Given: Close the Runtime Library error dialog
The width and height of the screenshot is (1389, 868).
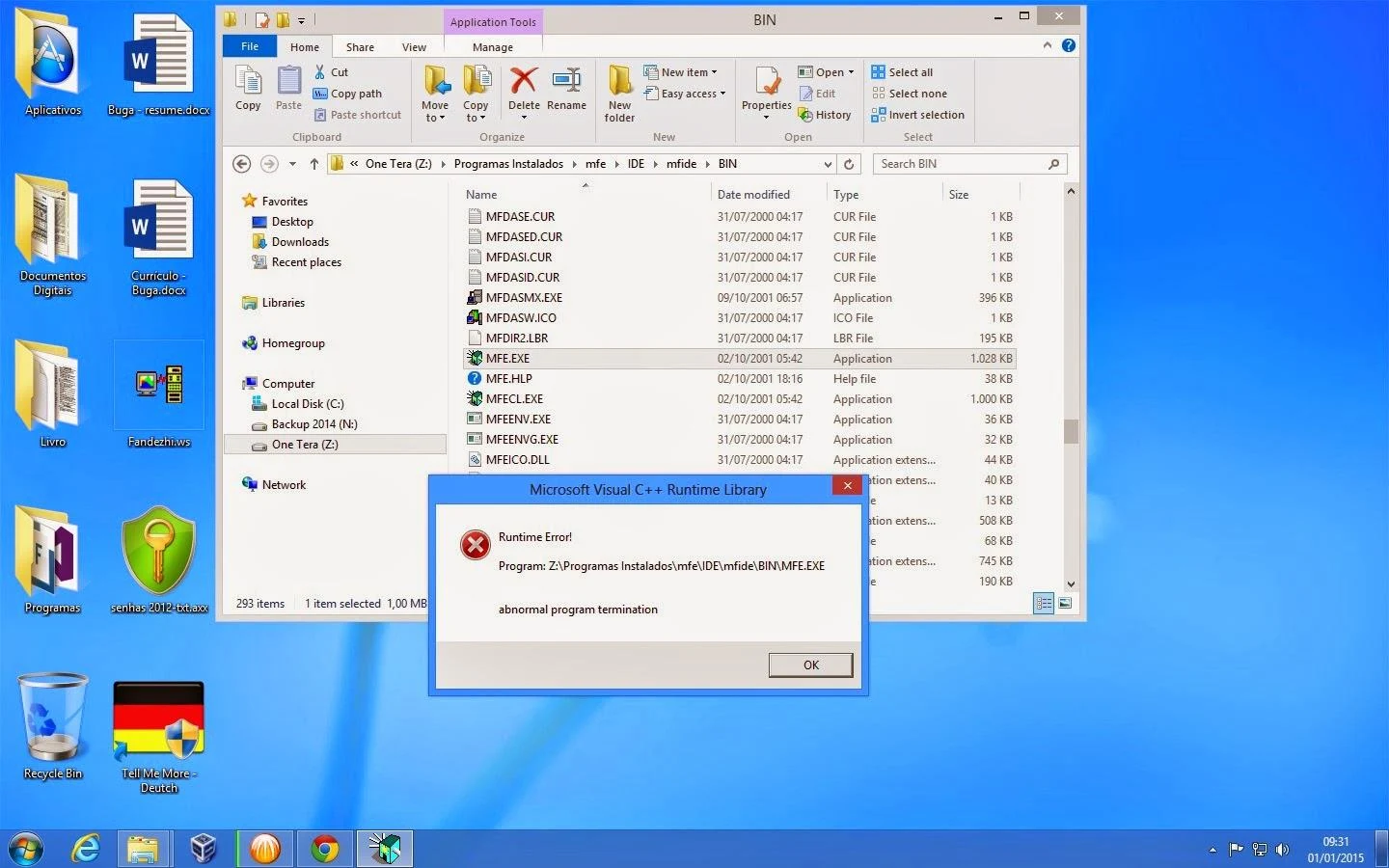Looking at the screenshot, I should 847,486.
